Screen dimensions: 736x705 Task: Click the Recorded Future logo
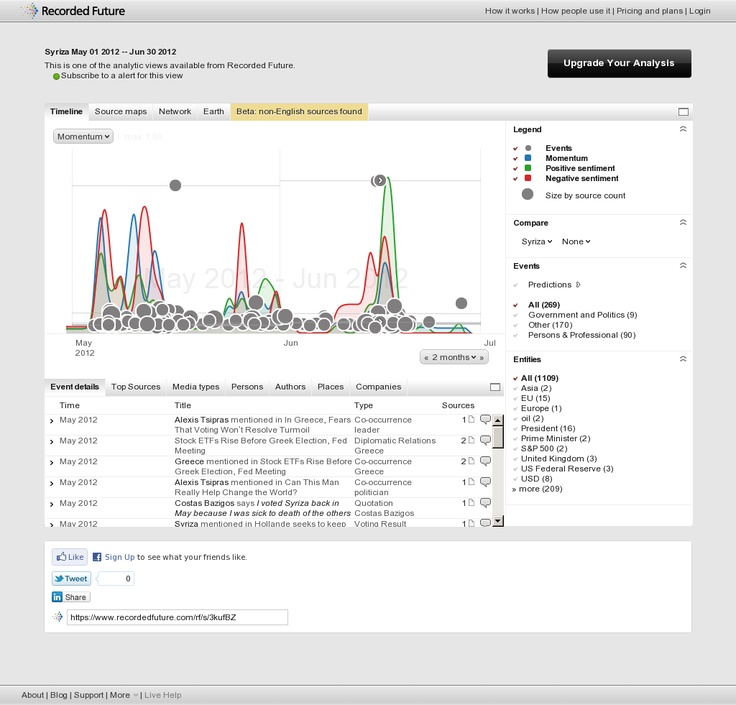click(74, 10)
